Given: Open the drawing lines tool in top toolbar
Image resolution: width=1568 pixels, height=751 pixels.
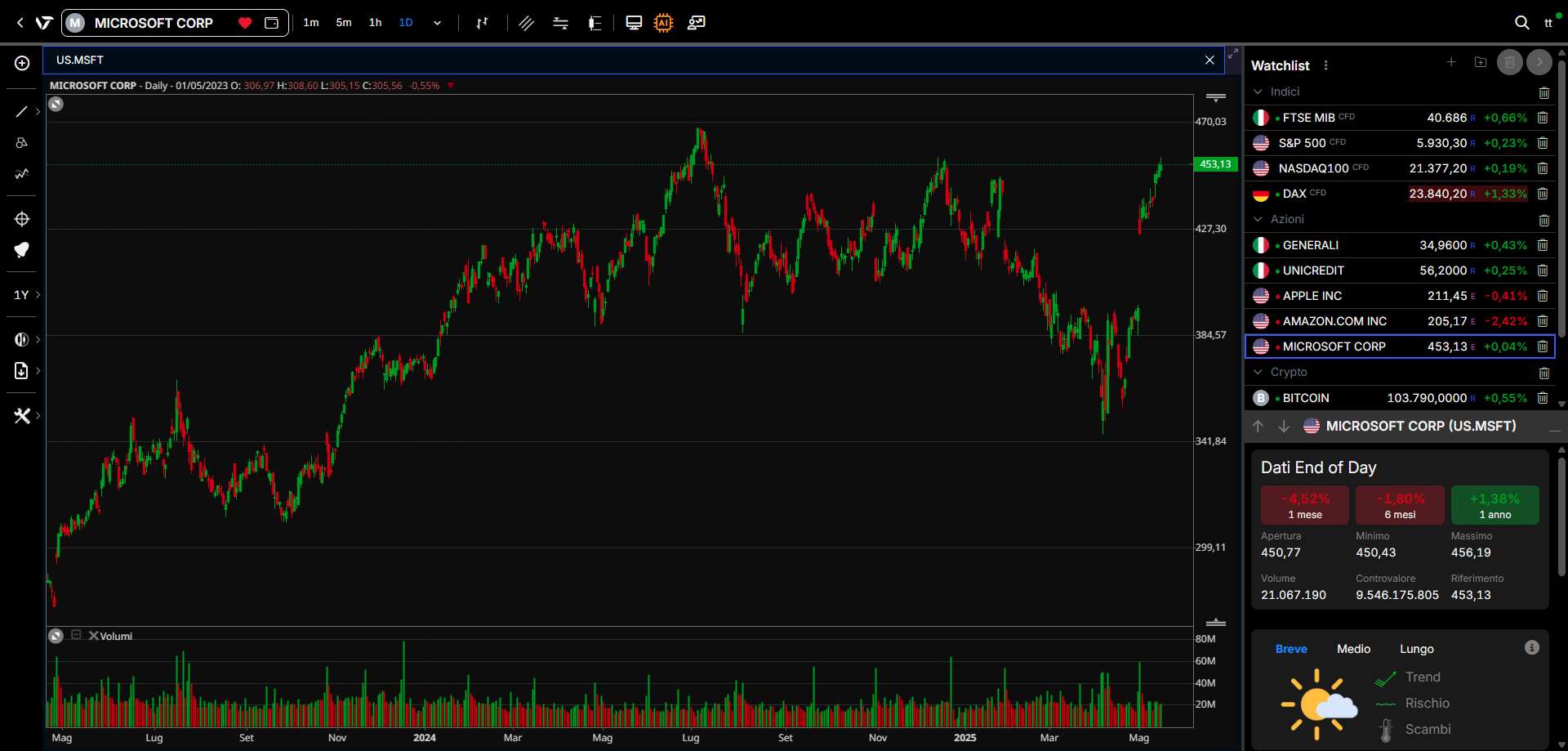Looking at the screenshot, I should click(x=527, y=23).
